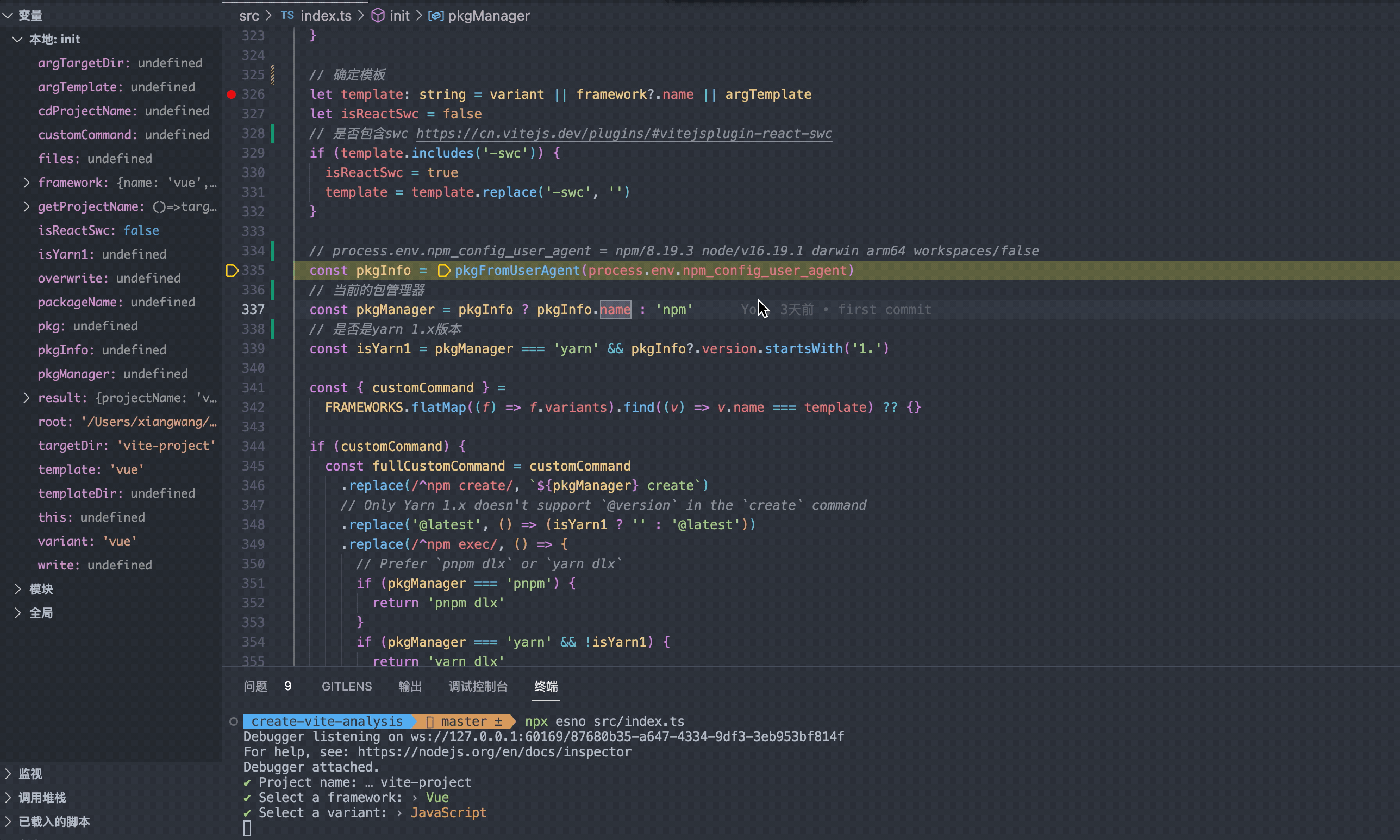This screenshot has height=840, width=1400.
Task: Click the src/index.ts path in the terminal command
Action: tap(637, 721)
